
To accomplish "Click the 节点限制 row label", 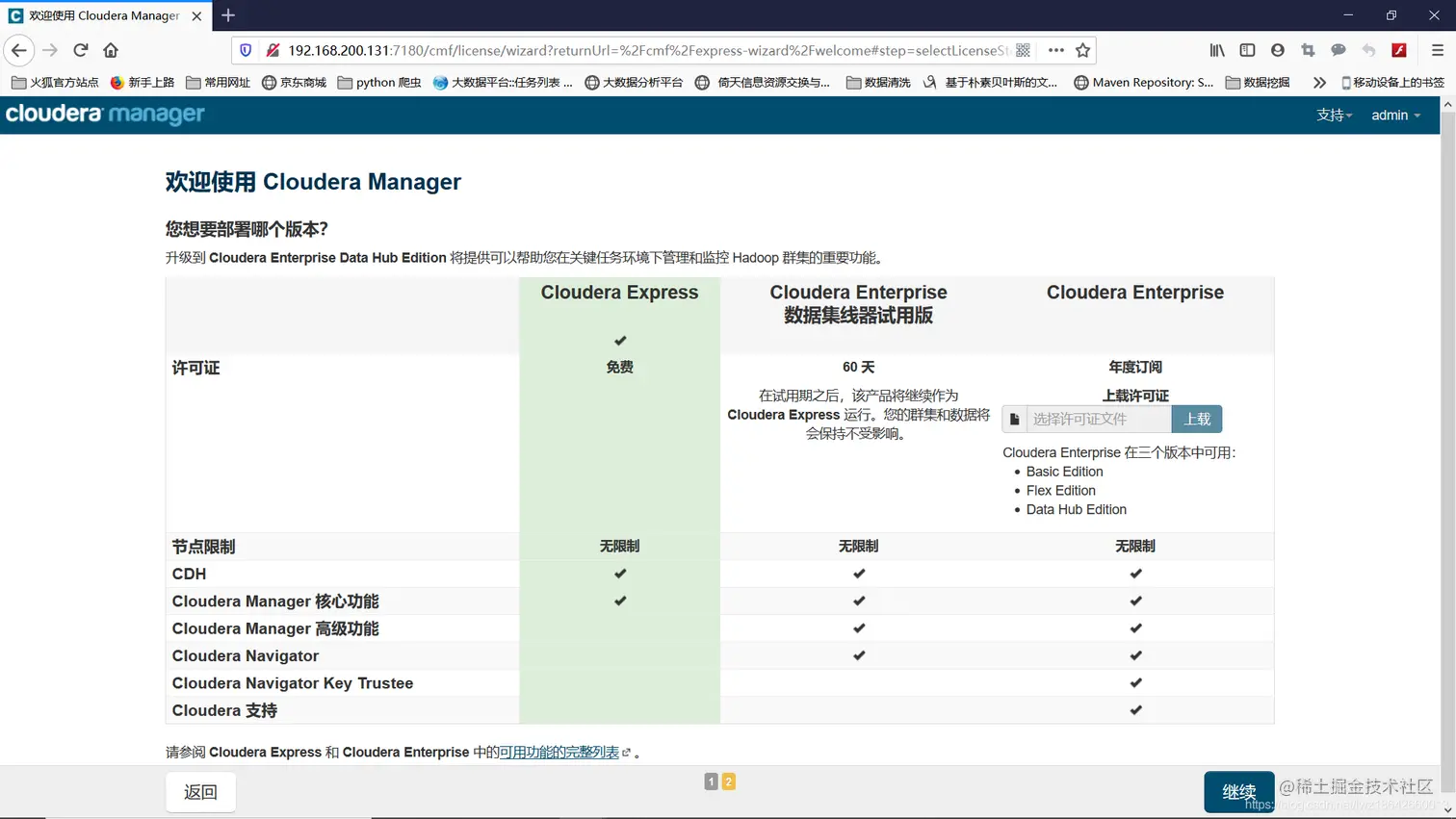I will pos(203,547).
